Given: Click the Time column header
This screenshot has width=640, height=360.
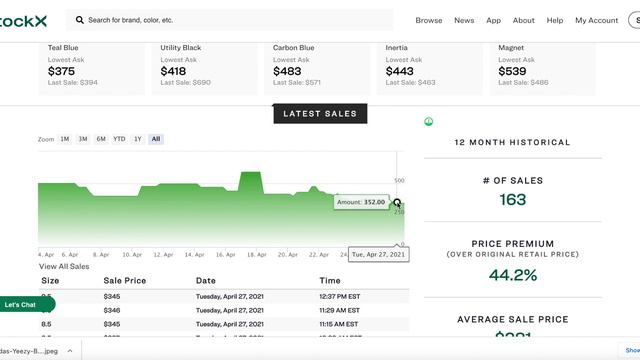Looking at the screenshot, I should tap(330, 281).
